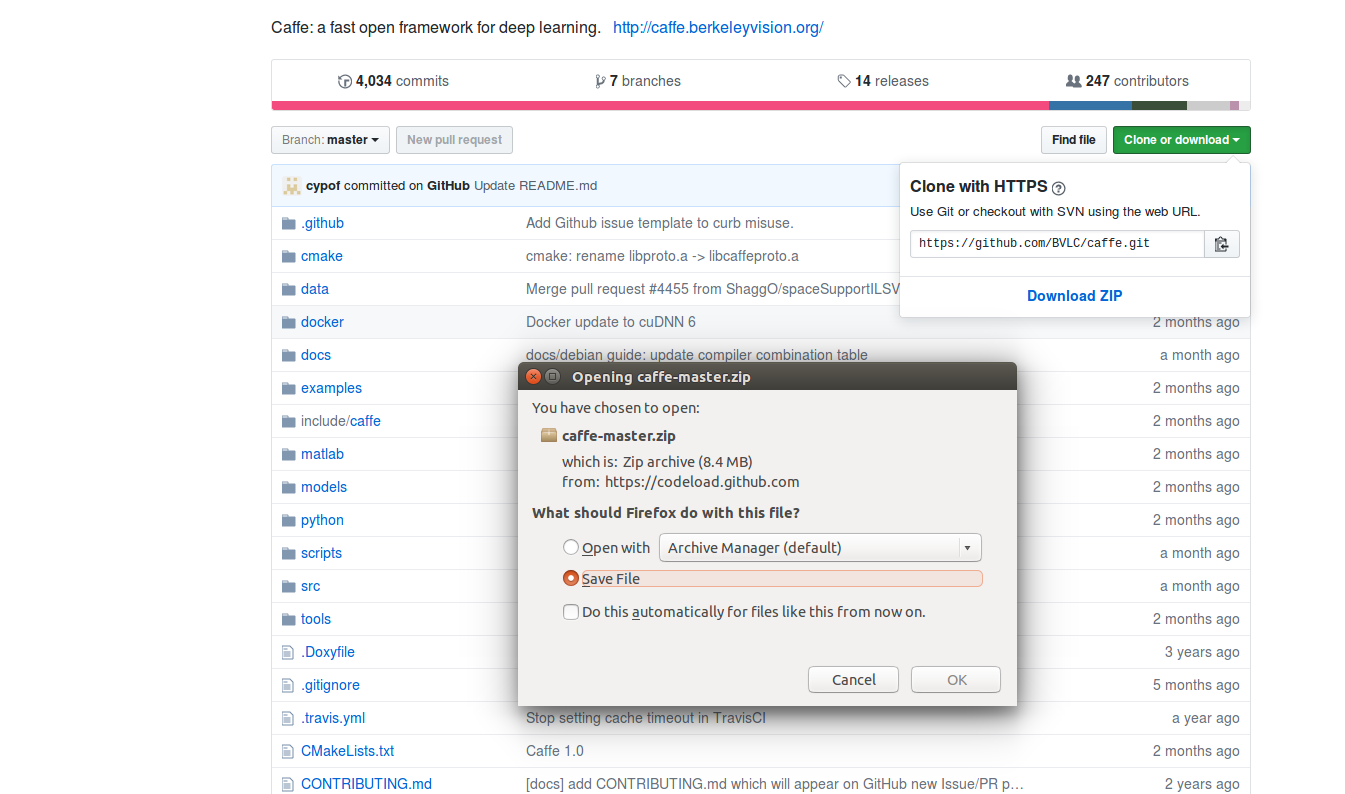Click the dark green language bar segment
The image size is (1345, 794).
pyautogui.click(x=1159, y=105)
